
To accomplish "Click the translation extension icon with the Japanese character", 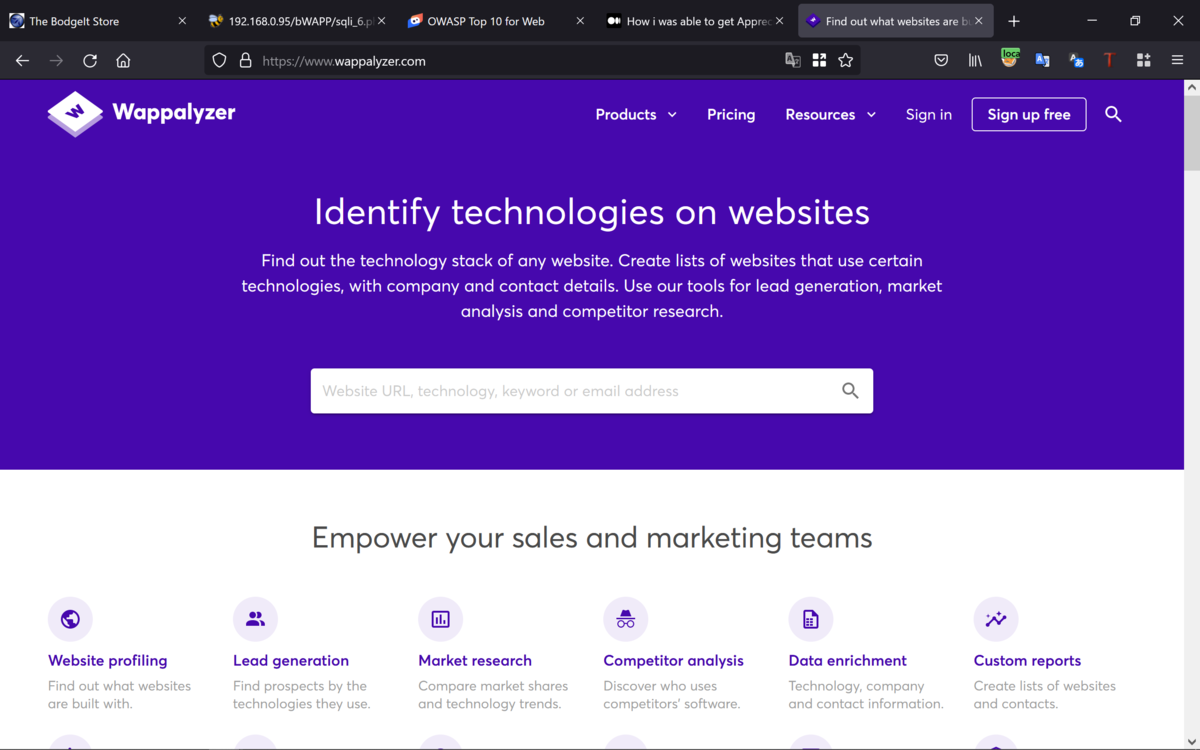I will (x=1076, y=61).
